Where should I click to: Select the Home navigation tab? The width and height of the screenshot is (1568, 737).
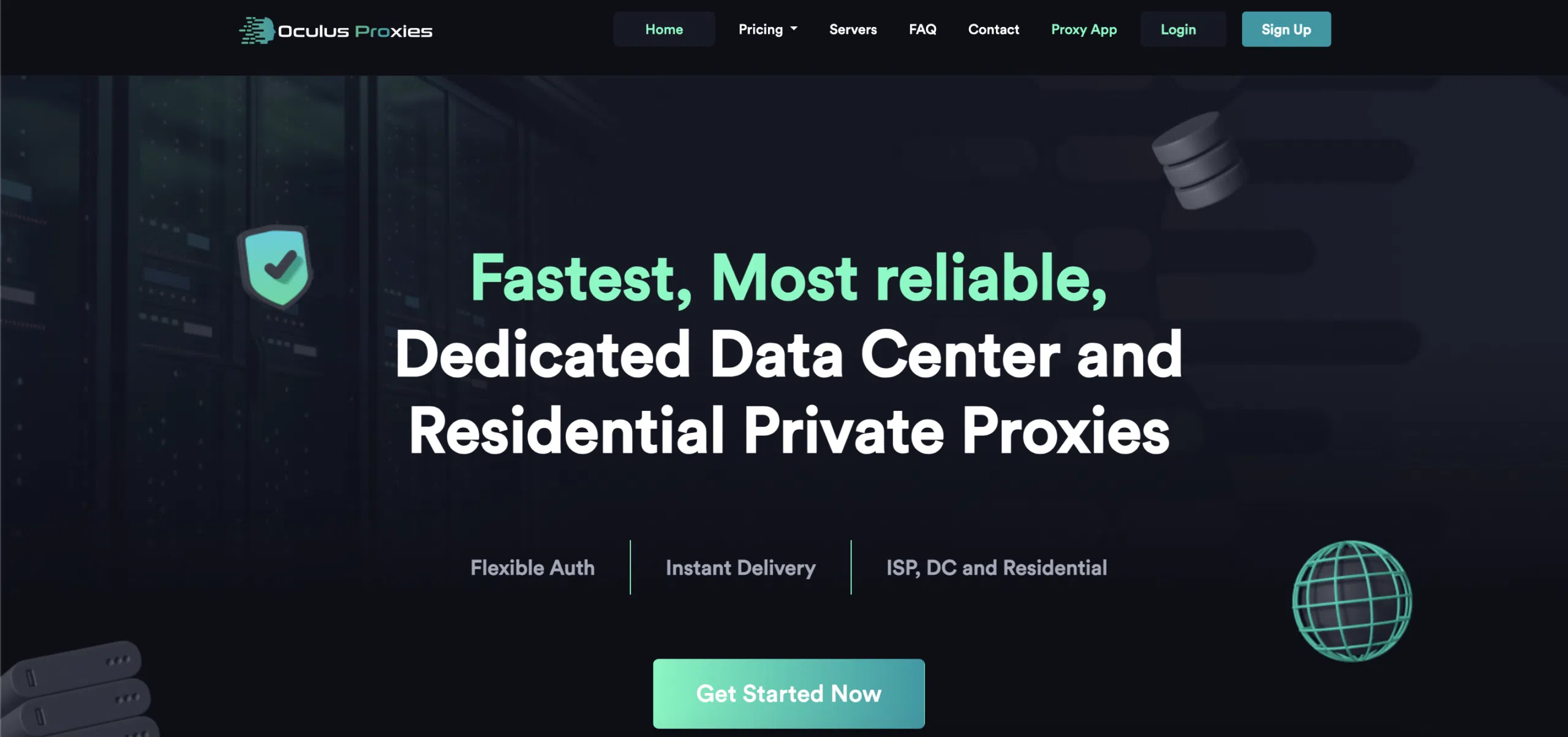pyautogui.click(x=663, y=28)
